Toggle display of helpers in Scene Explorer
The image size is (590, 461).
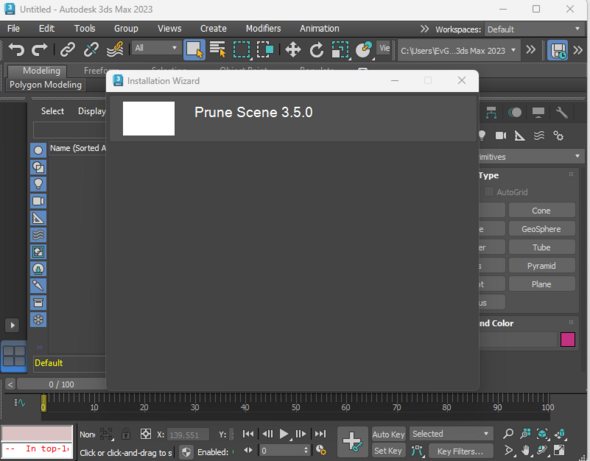tap(38, 218)
